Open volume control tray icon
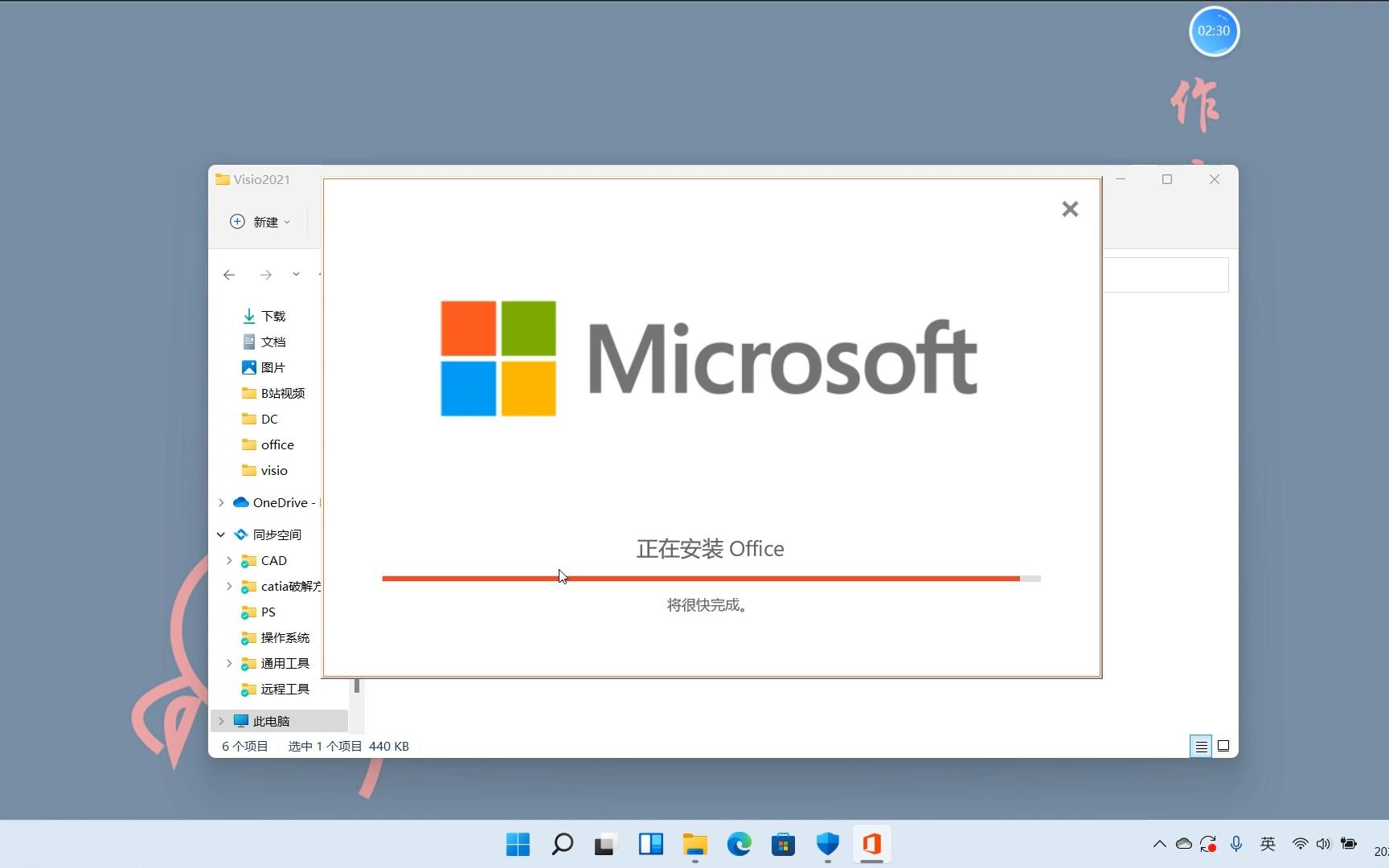1389x868 pixels. coord(1324,844)
